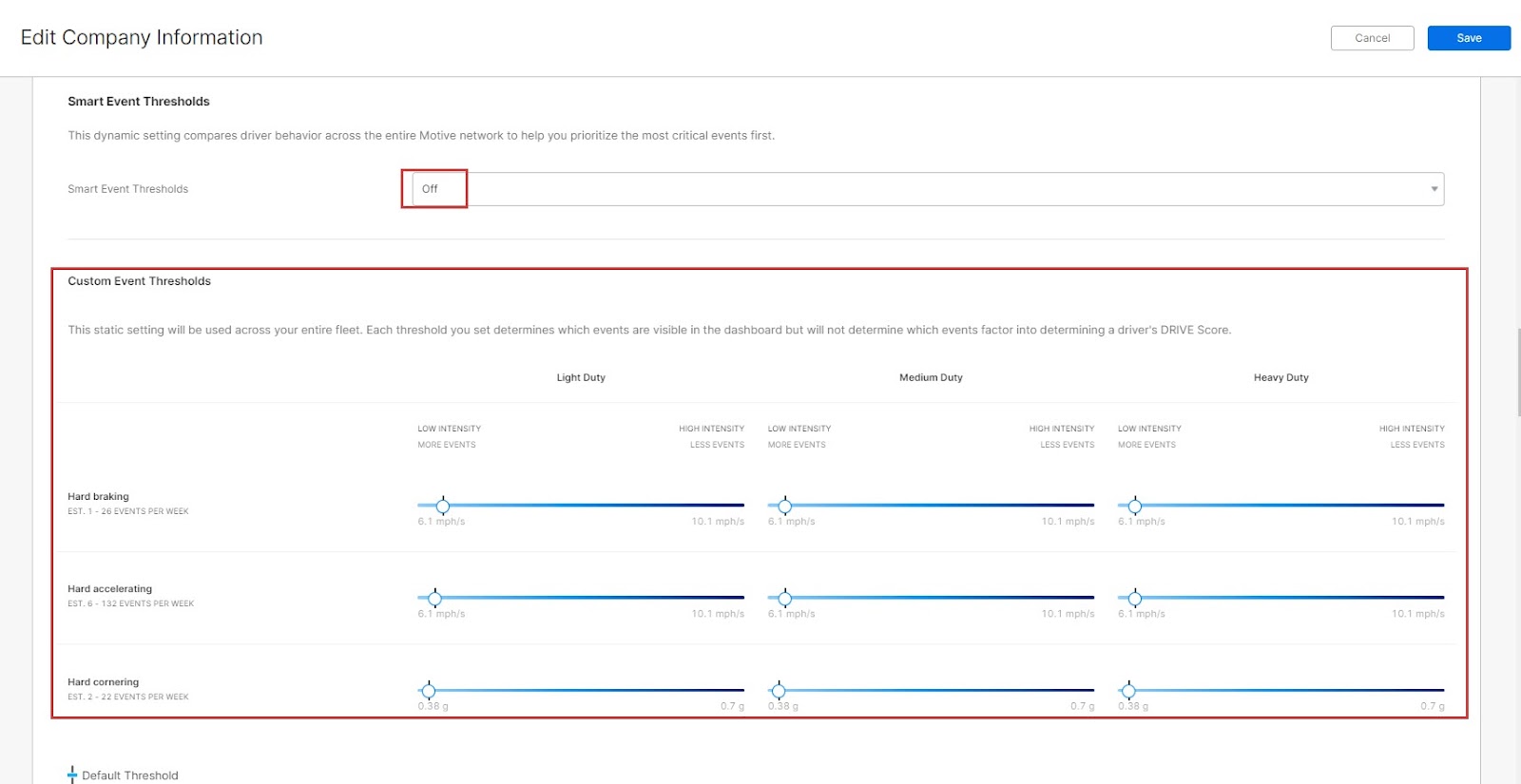Click the Hard accelerating Medium Duty slider handle
The width and height of the screenshot is (1521, 784).
[x=784, y=598]
